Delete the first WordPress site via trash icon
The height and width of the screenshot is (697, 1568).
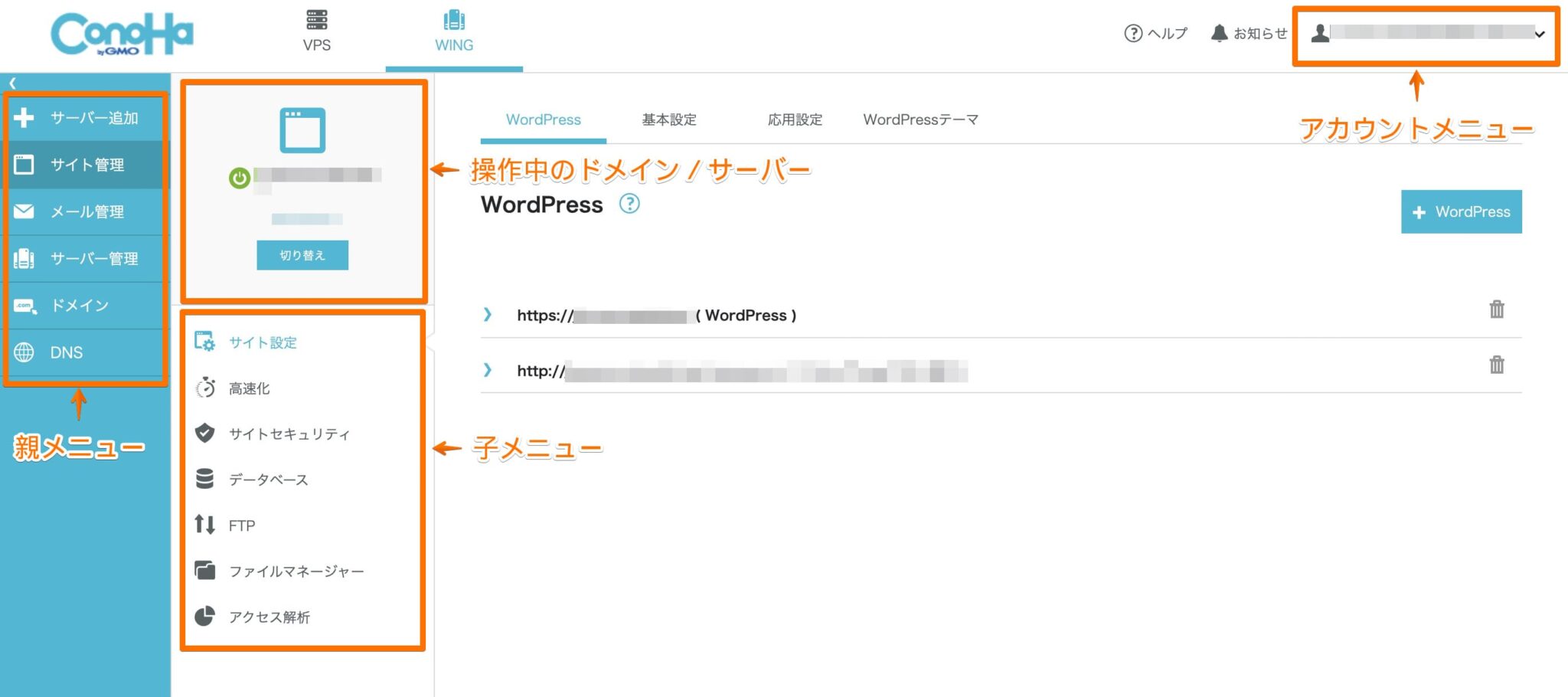pos(1497,309)
